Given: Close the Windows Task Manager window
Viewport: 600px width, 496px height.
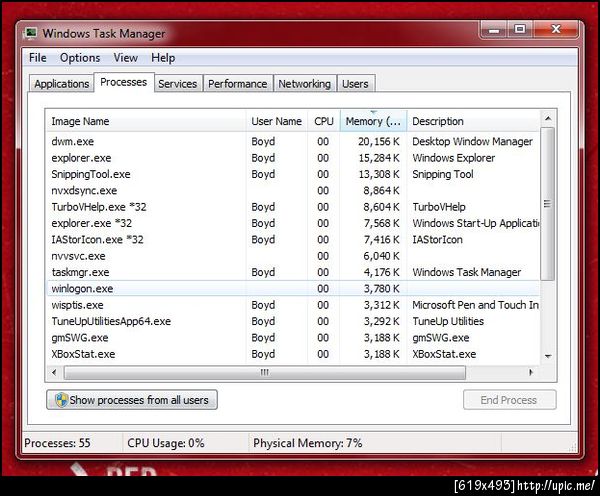Looking at the screenshot, I should tap(556, 30).
